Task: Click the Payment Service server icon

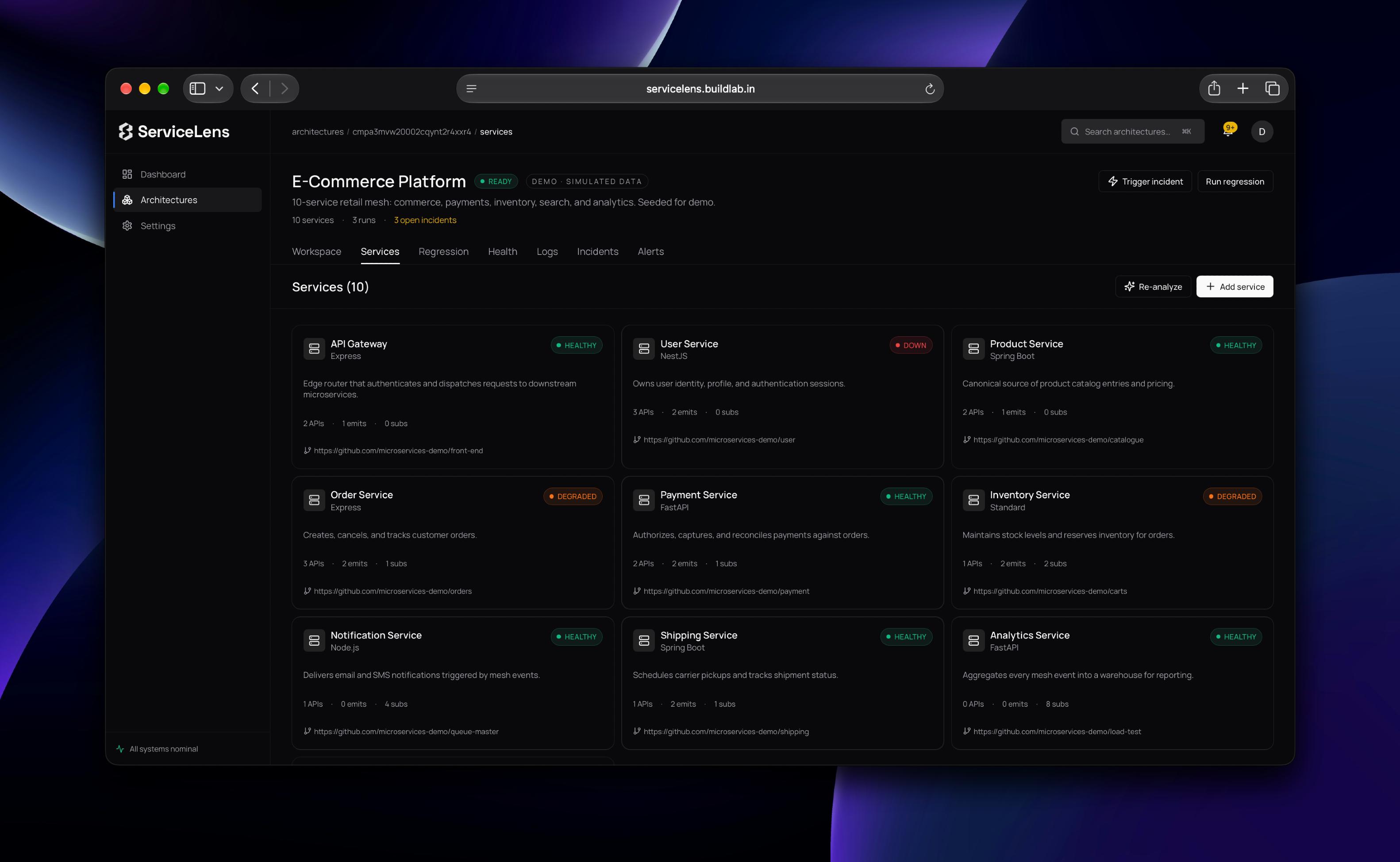Action: (x=643, y=500)
